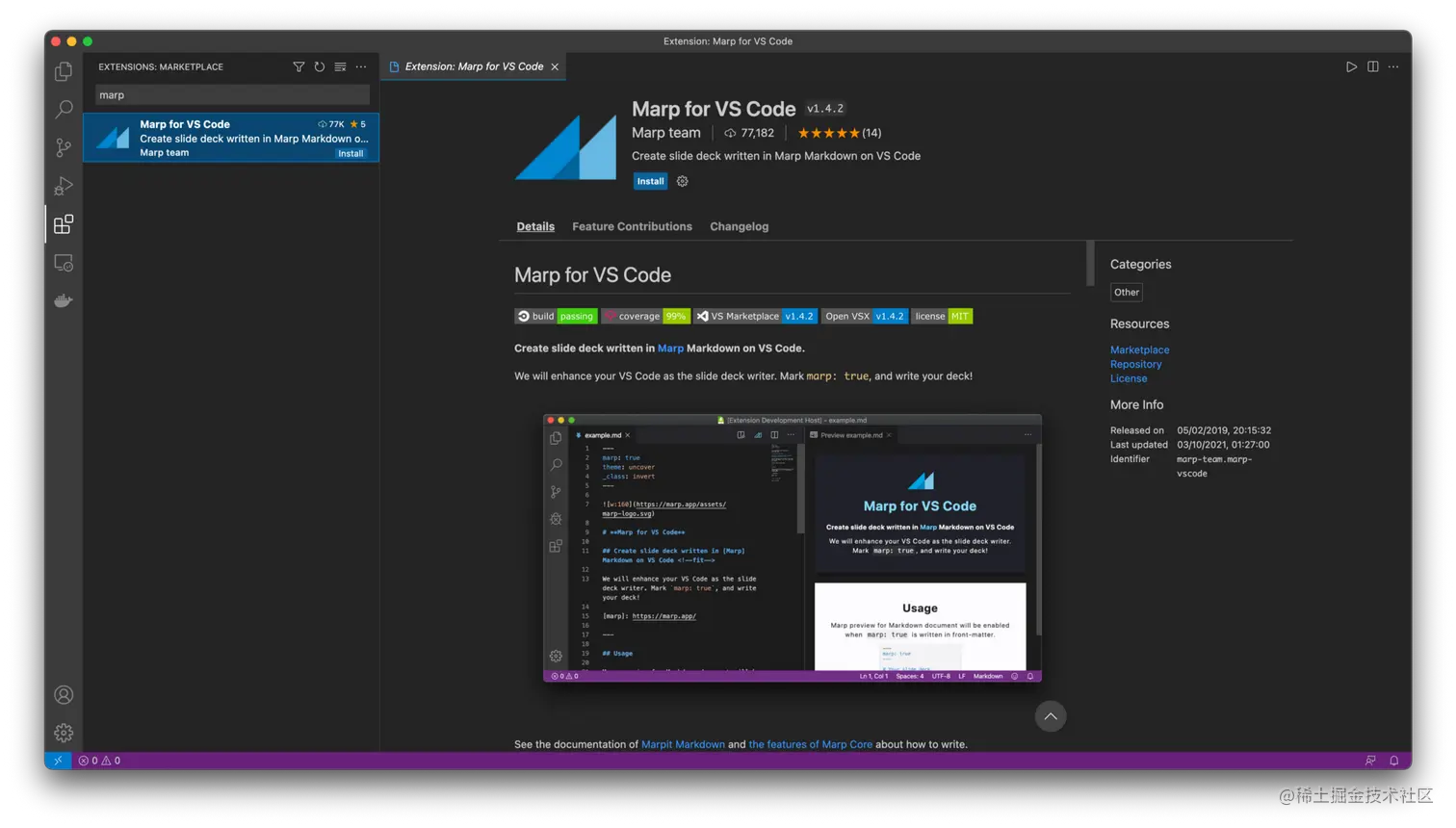Click the v1.4.2 version label in header
Image resolution: width=1456 pixels, height=828 pixels.
click(x=825, y=109)
